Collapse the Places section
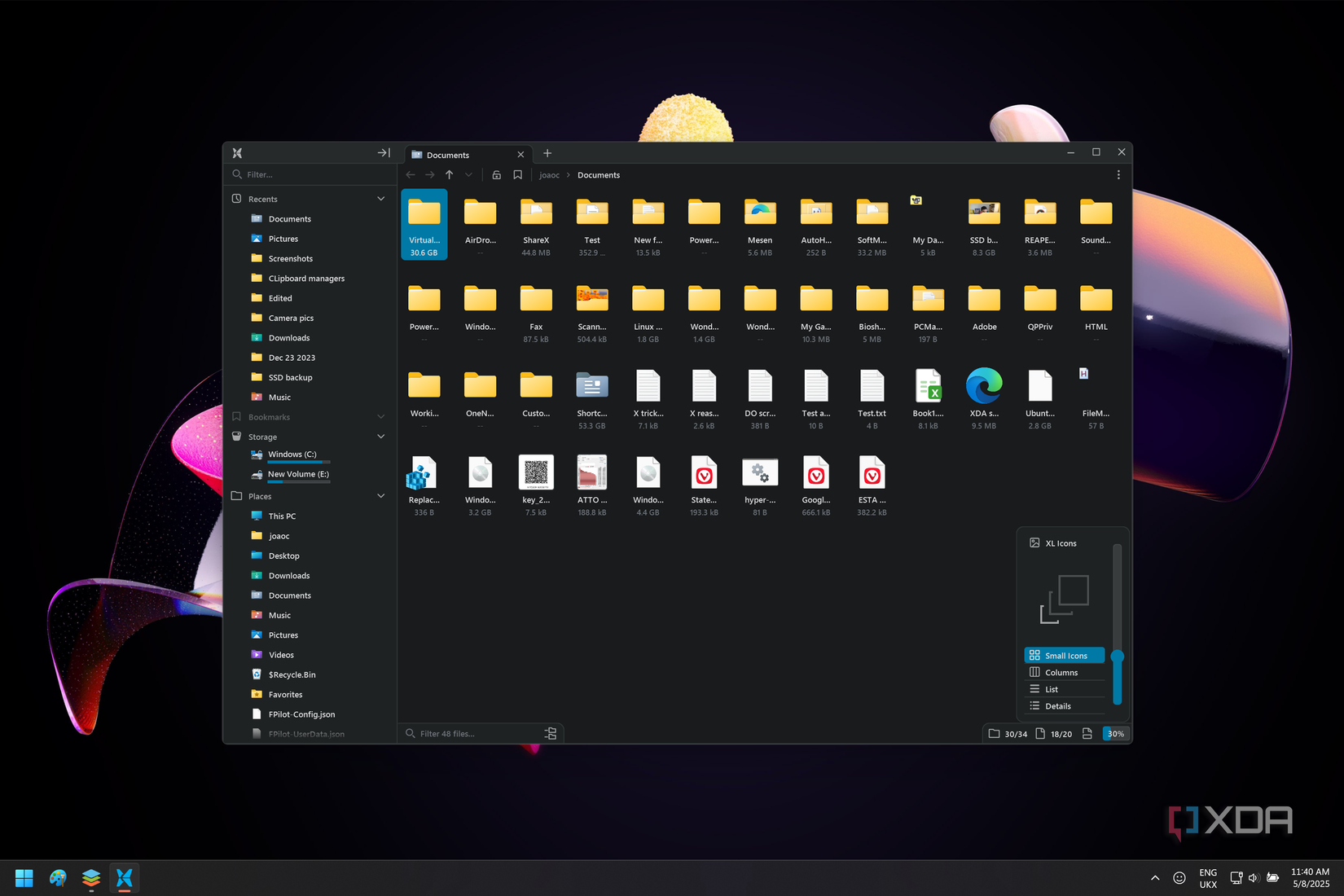 point(380,495)
